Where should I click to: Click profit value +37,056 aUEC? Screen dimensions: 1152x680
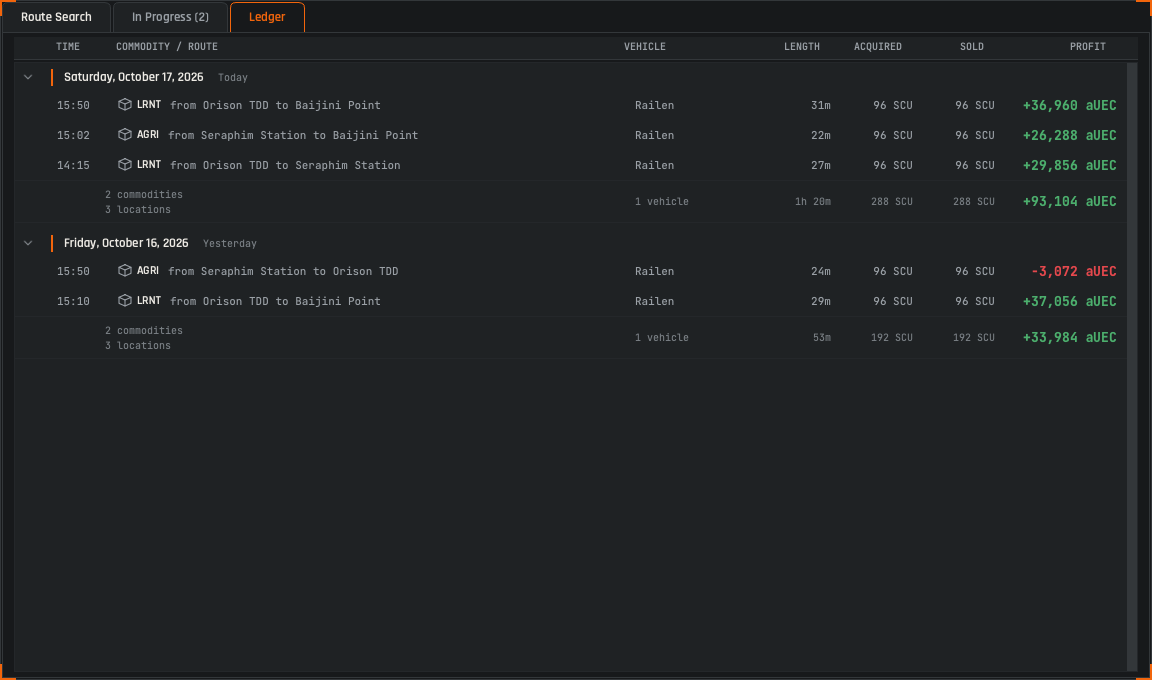[1070, 301]
